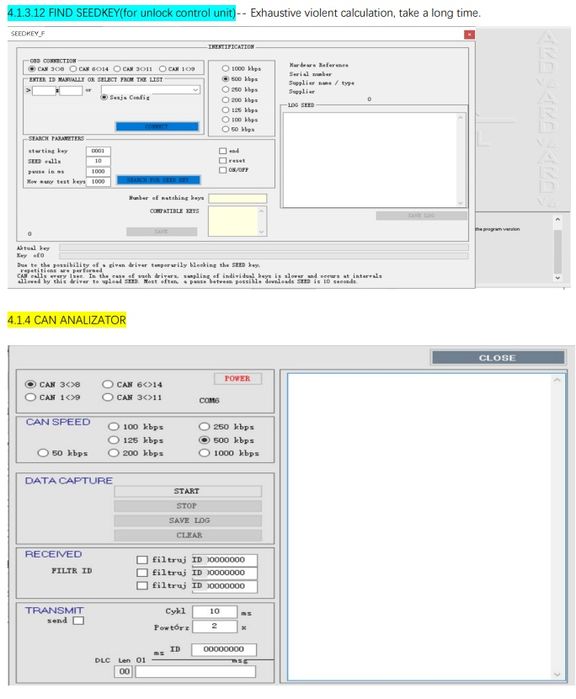The height and width of the screenshot is (699, 576).
Task: Click the blue CONNECT button
Action: 157,127
